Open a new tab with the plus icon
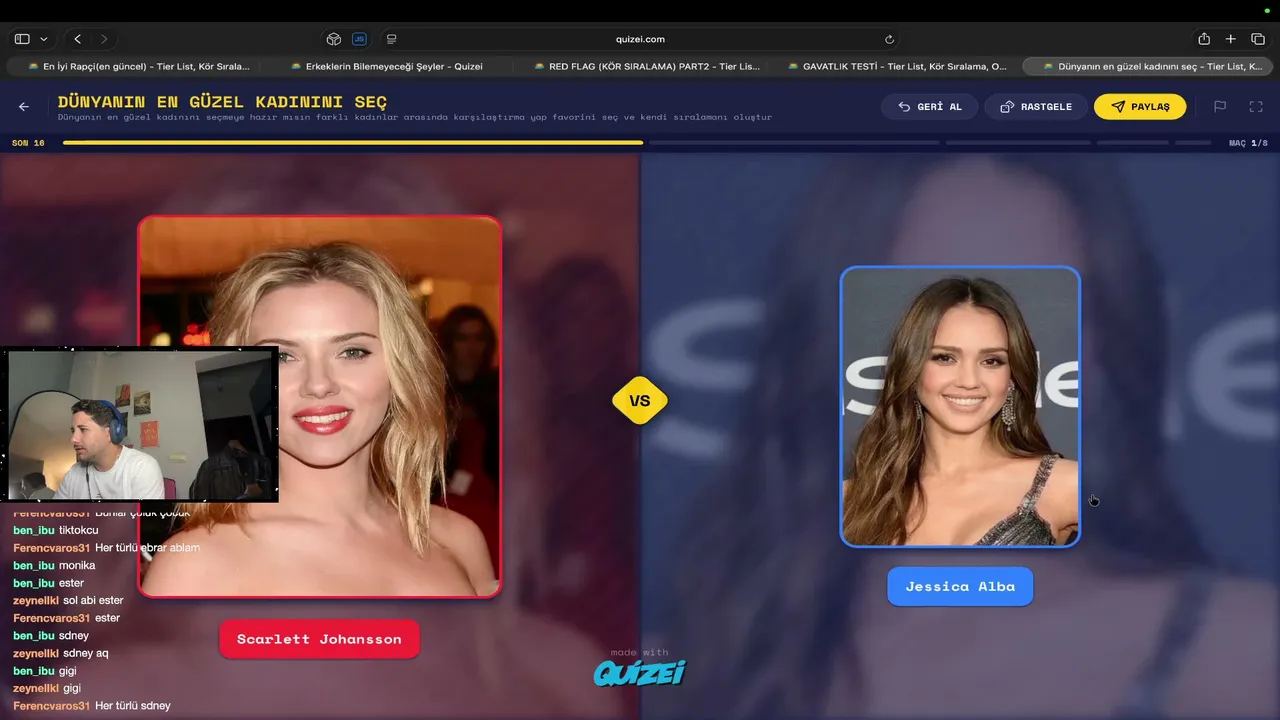This screenshot has height=720, width=1280. tap(1231, 39)
